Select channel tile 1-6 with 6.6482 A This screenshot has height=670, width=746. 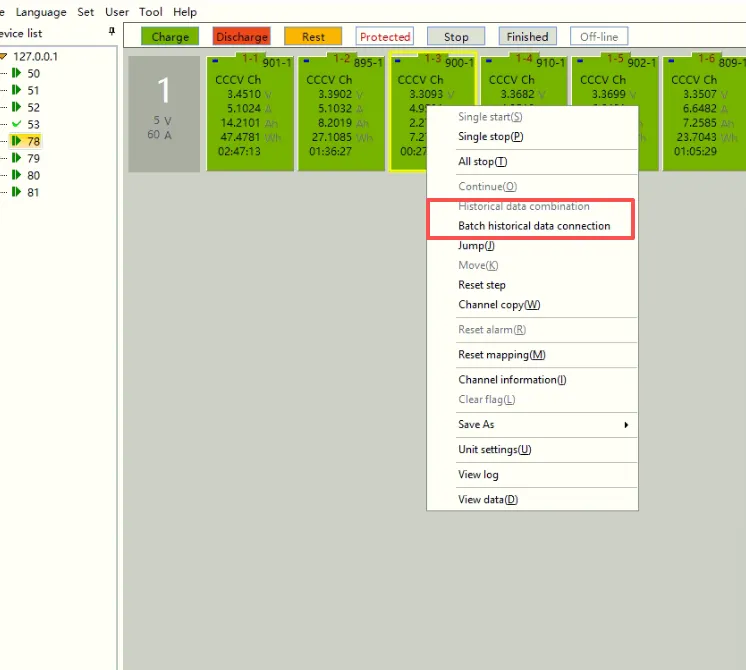tap(704, 113)
